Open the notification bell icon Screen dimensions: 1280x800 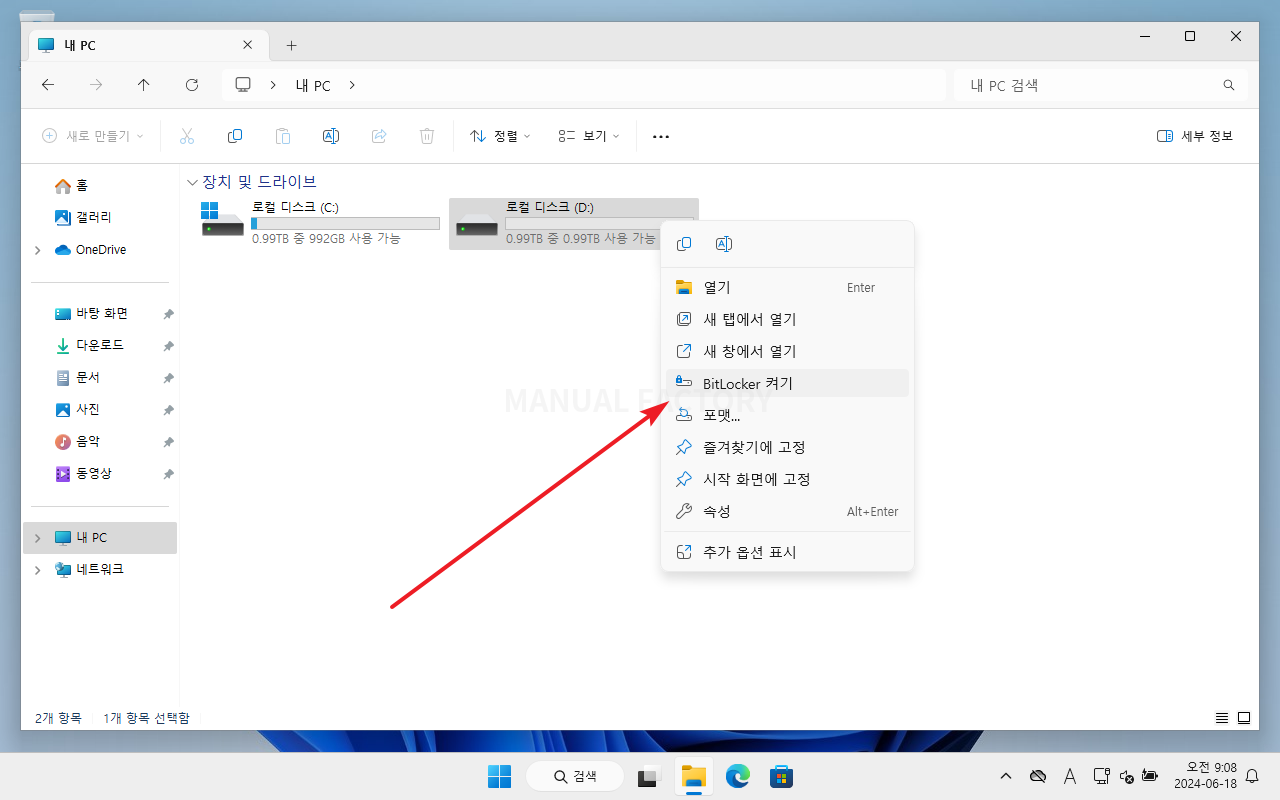point(1252,776)
